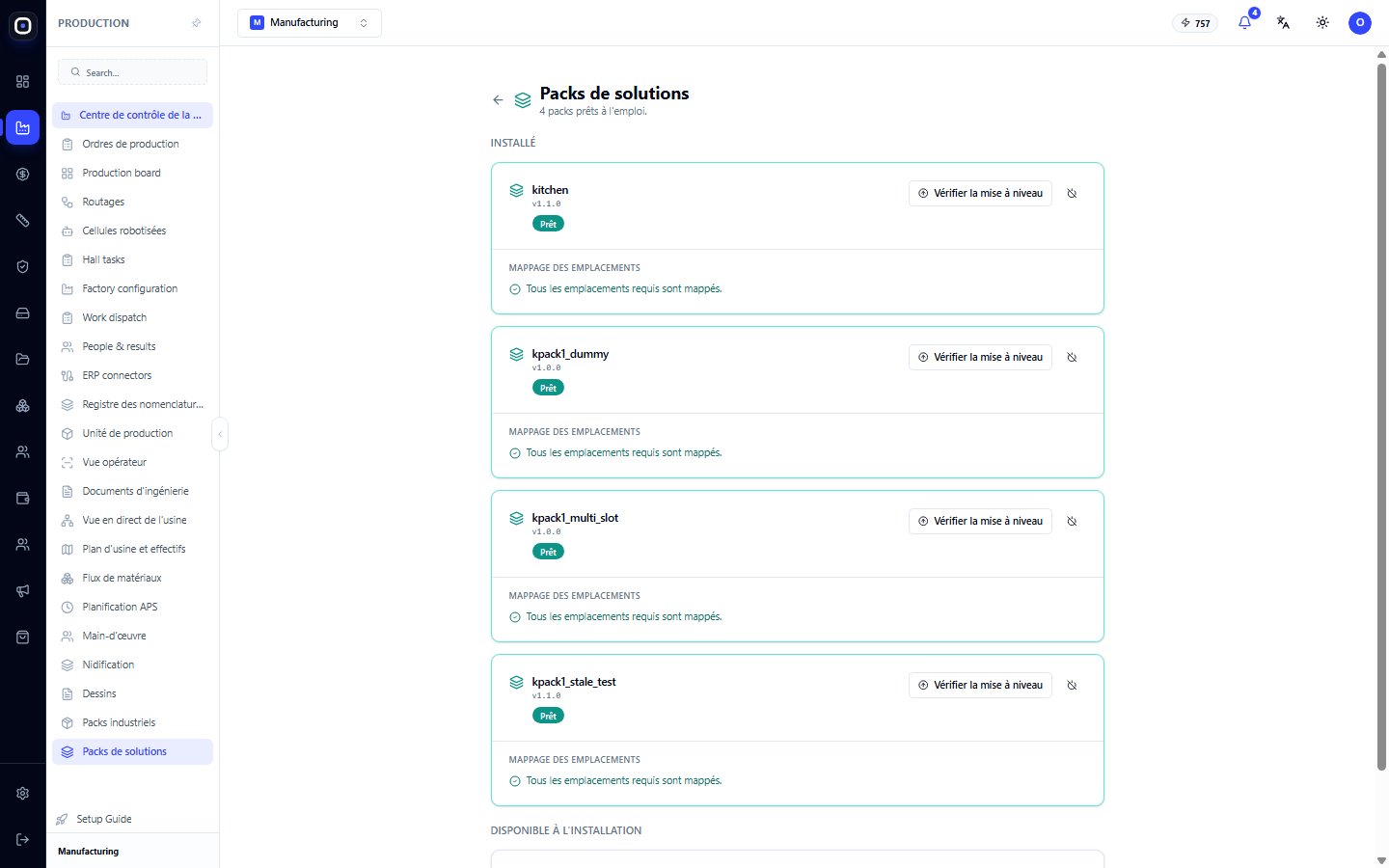Image resolution: width=1389 pixels, height=868 pixels.
Task: Click the logout icon in the rail
Action: coord(23,840)
